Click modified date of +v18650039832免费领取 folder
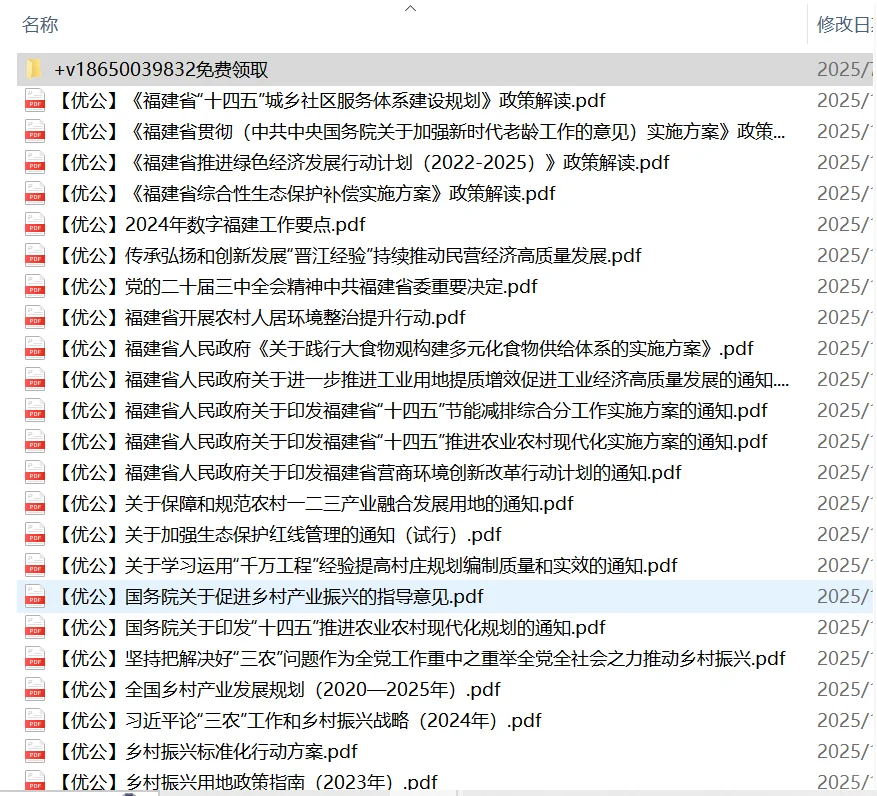The image size is (877, 796). pos(845,69)
